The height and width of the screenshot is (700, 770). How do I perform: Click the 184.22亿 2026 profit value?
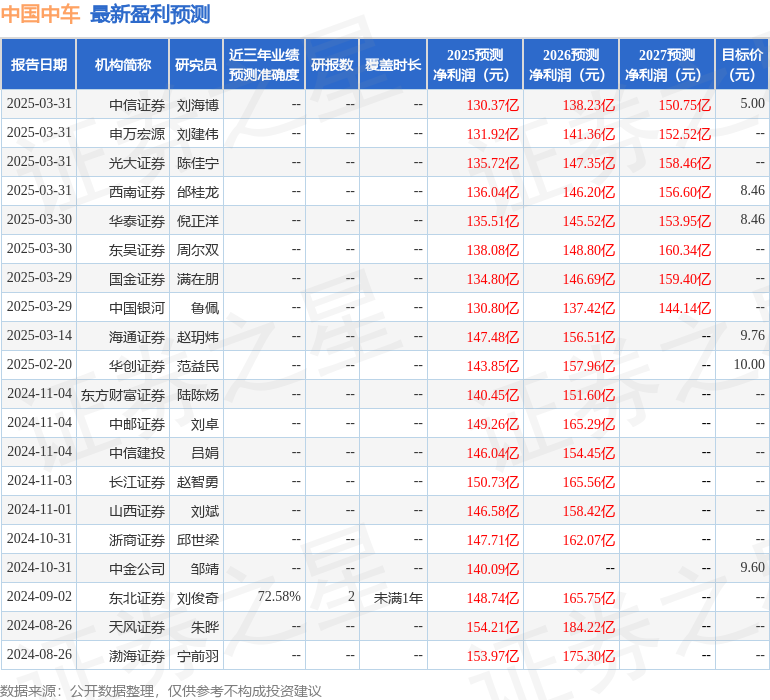(588, 627)
